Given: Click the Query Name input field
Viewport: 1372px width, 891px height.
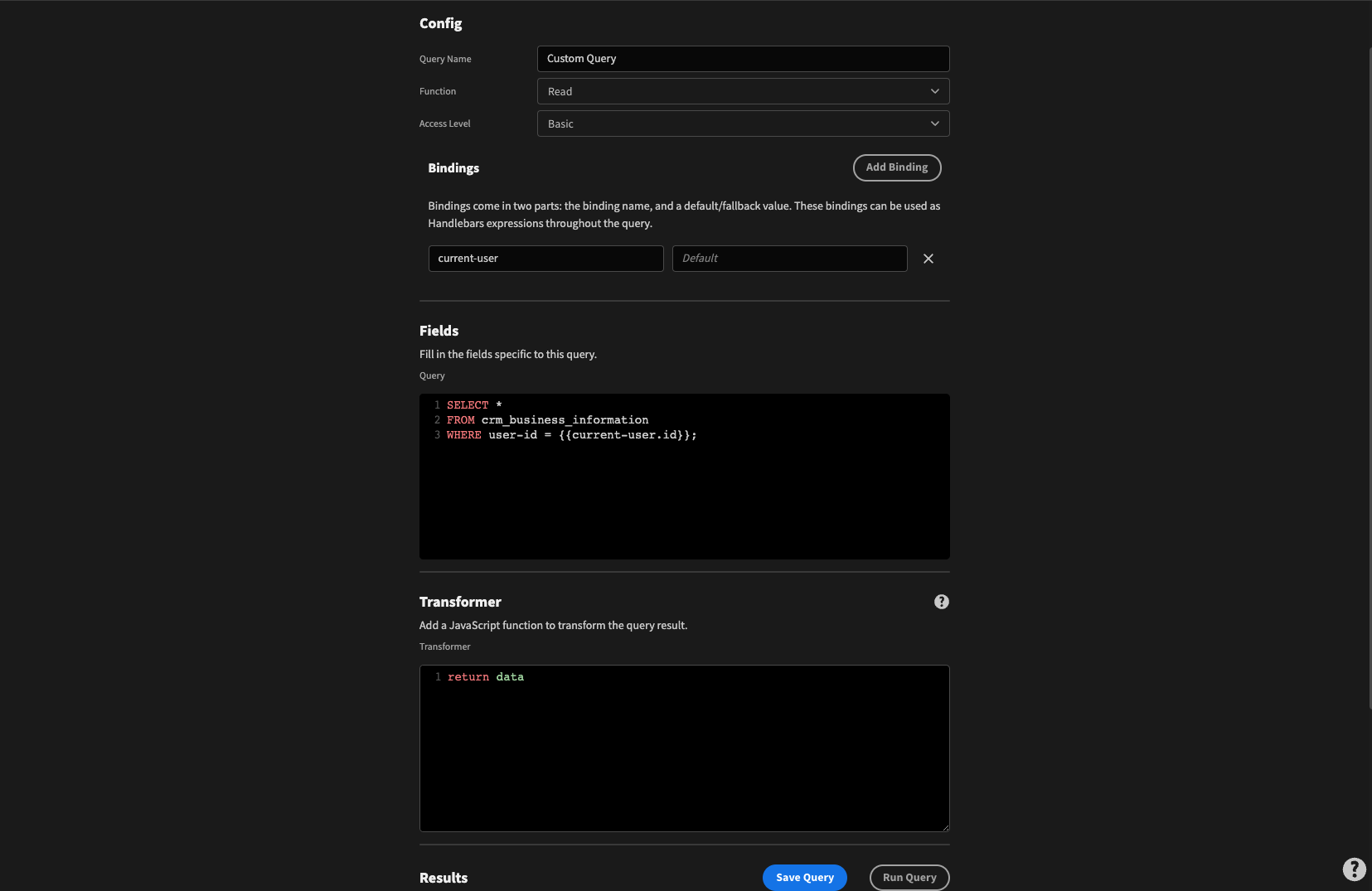Looking at the screenshot, I should pyautogui.click(x=742, y=59).
